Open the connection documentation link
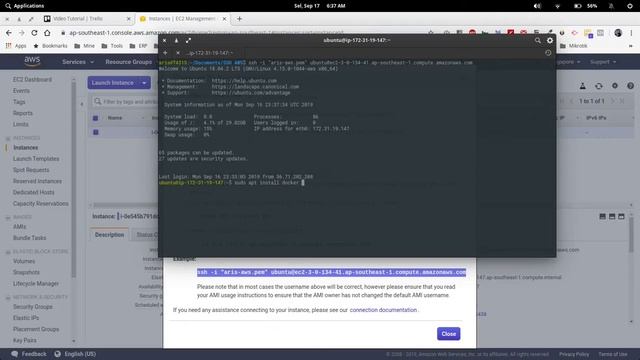 click(383, 310)
